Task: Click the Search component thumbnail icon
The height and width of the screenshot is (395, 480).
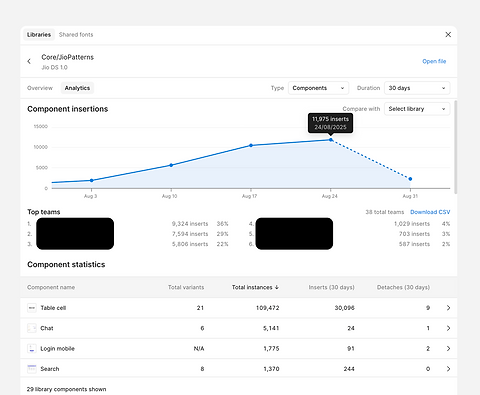Action: click(32, 369)
